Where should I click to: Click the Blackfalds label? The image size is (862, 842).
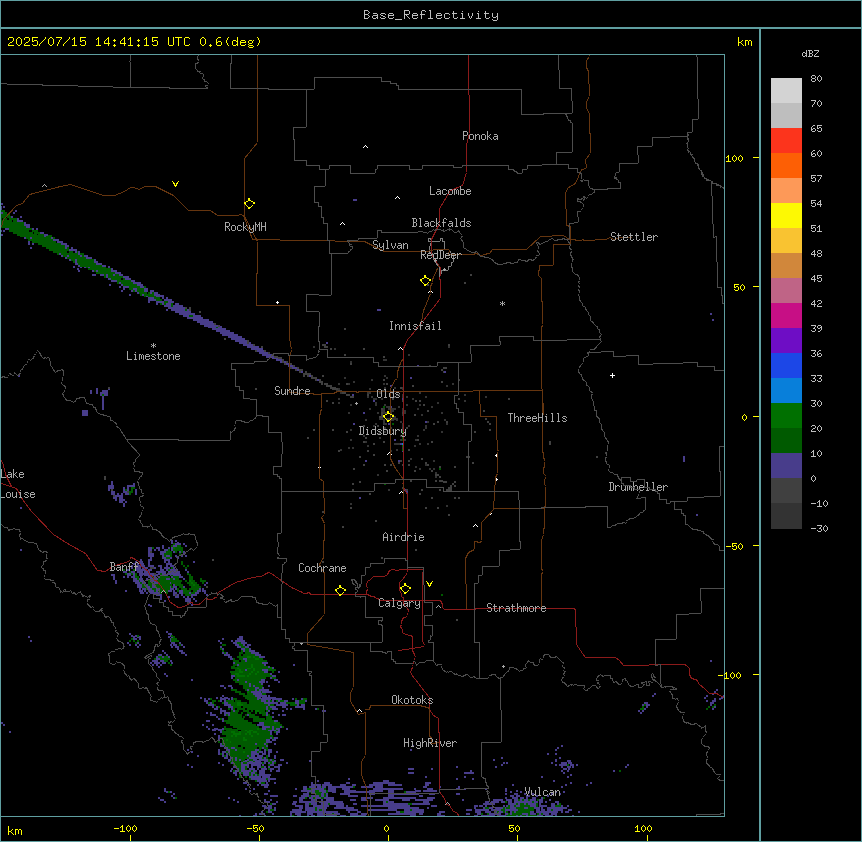click(x=441, y=223)
